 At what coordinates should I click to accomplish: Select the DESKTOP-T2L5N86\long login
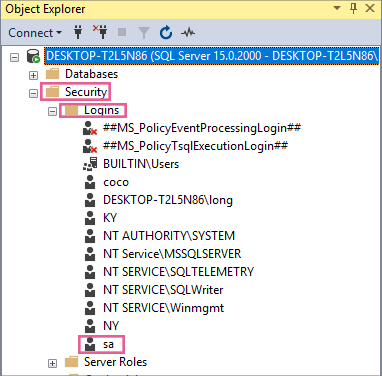(168, 200)
